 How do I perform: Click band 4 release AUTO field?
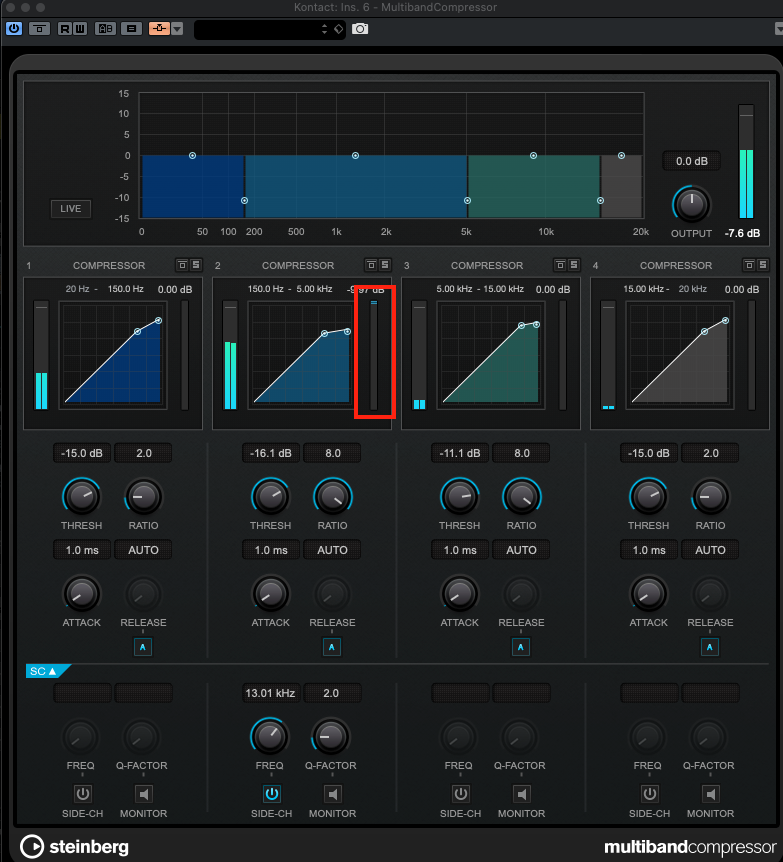point(710,550)
